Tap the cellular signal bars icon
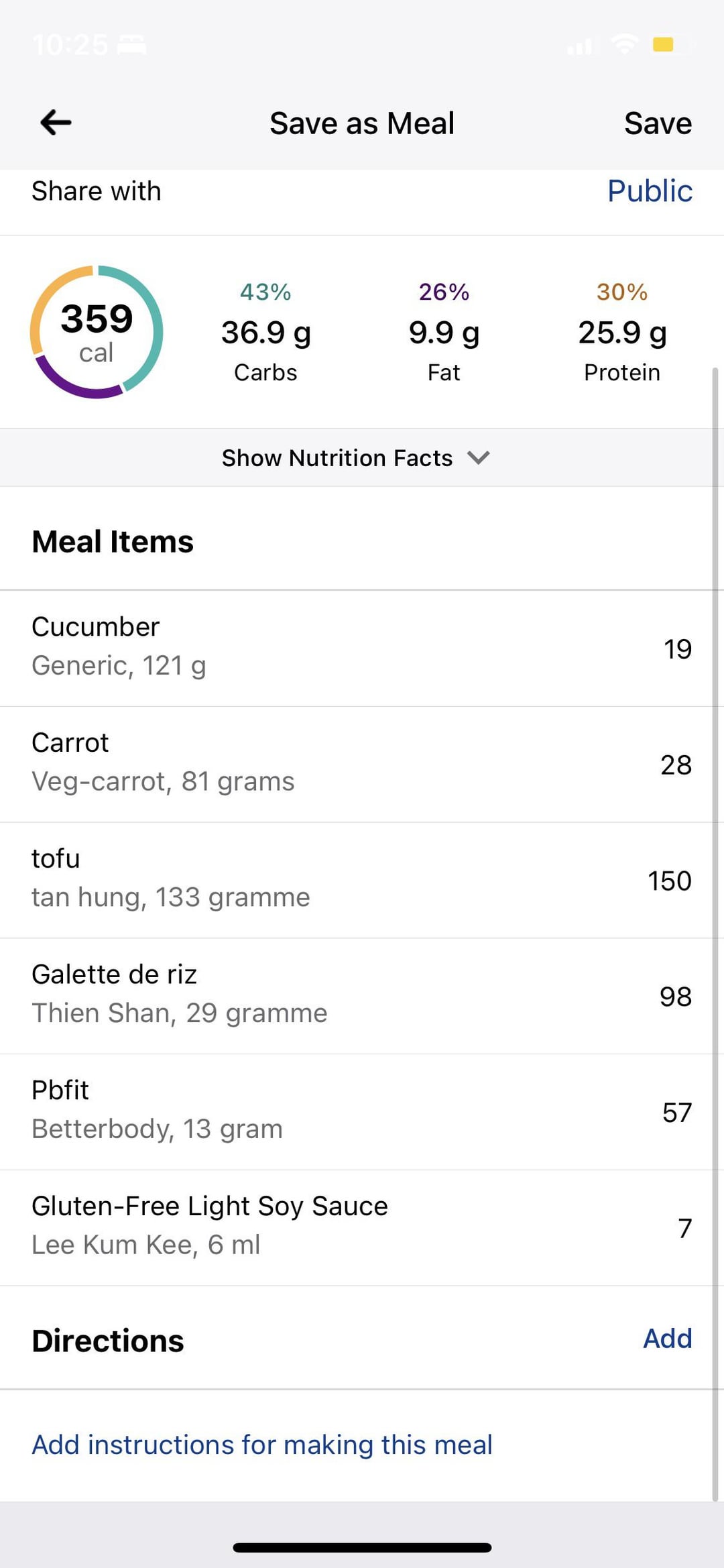Screen dimensions: 724x1568 pos(580,46)
